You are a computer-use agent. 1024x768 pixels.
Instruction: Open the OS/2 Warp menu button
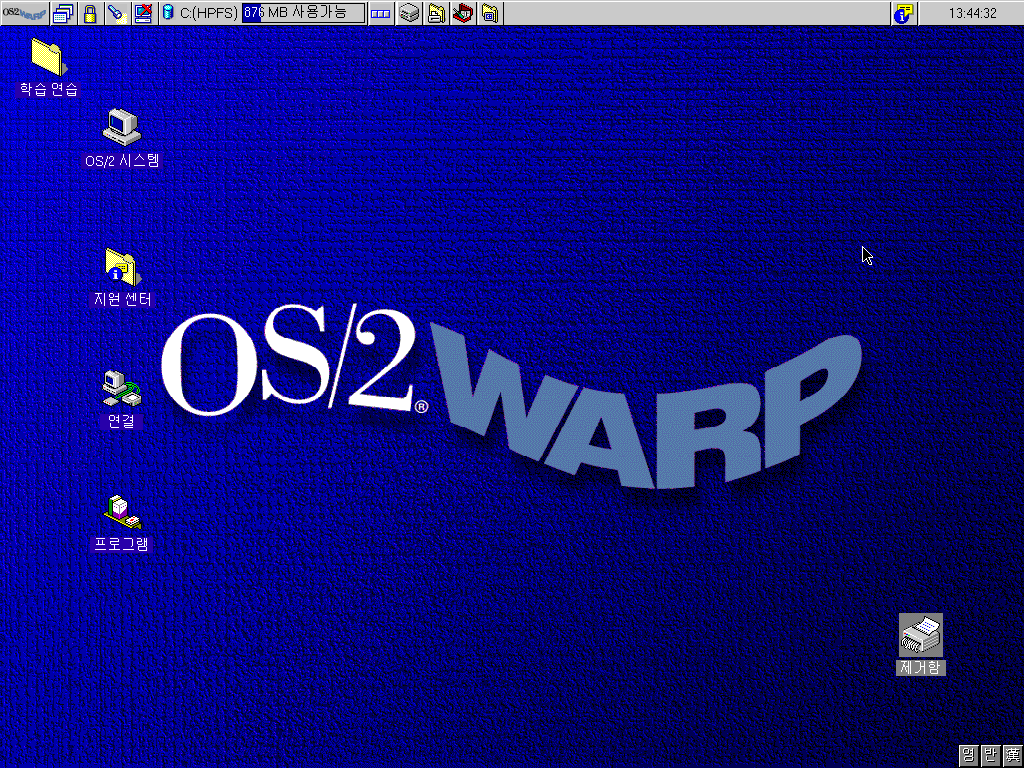25,13
